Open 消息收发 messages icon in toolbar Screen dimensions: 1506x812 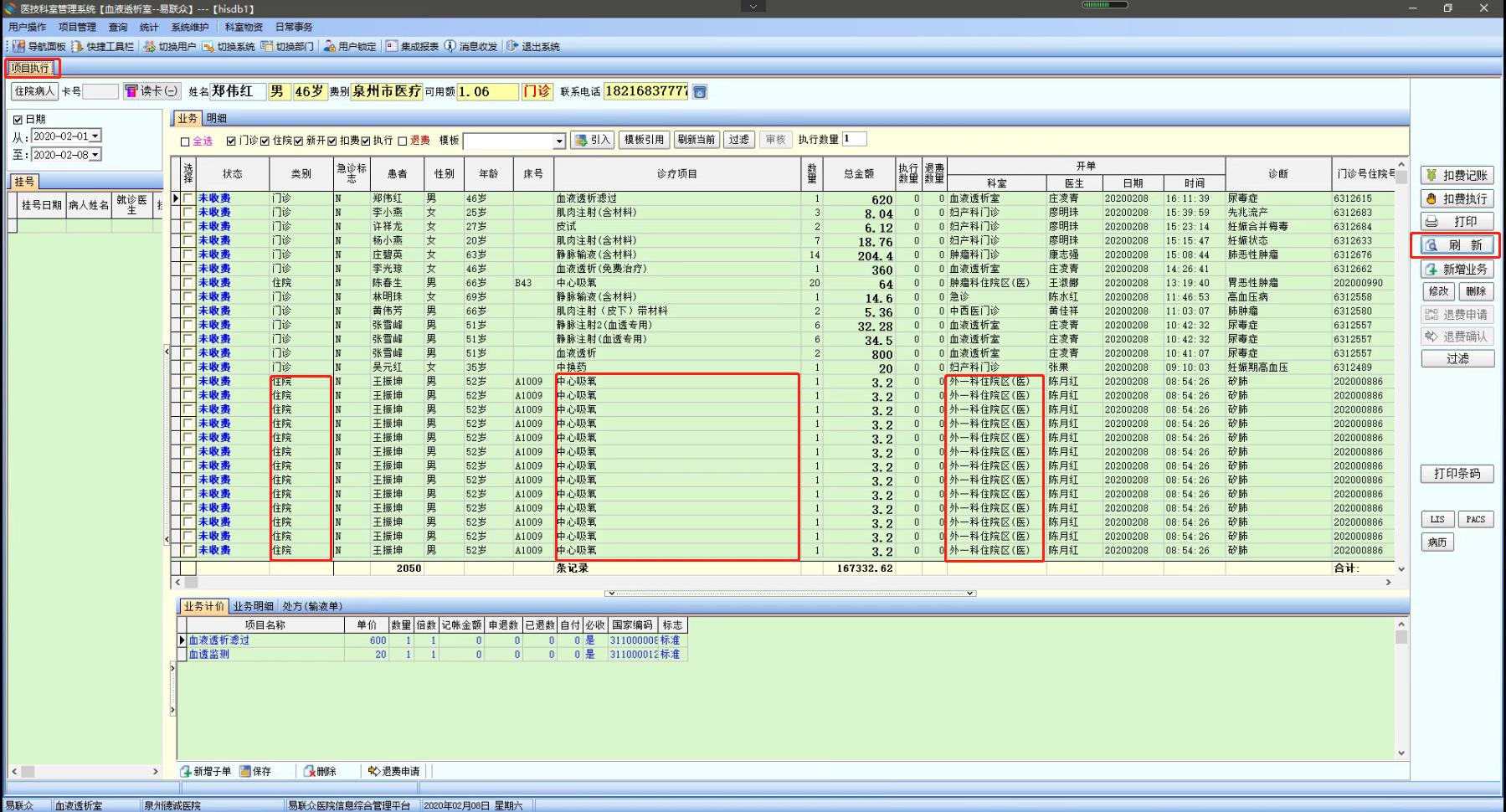point(450,47)
